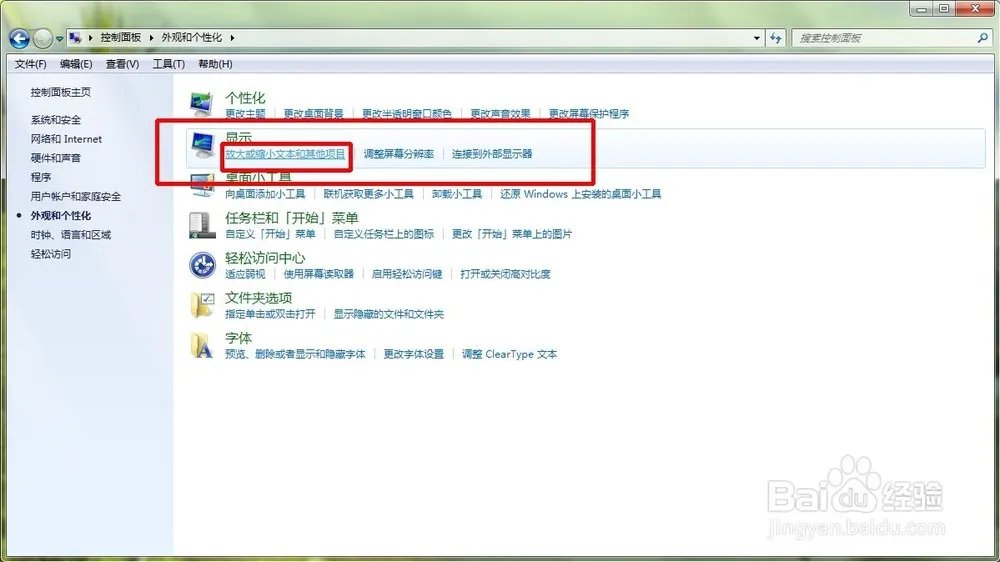Viewport: 1000px width, 562px height.
Task: Select 外观和个性化 in the sidebar
Action: click(61, 216)
